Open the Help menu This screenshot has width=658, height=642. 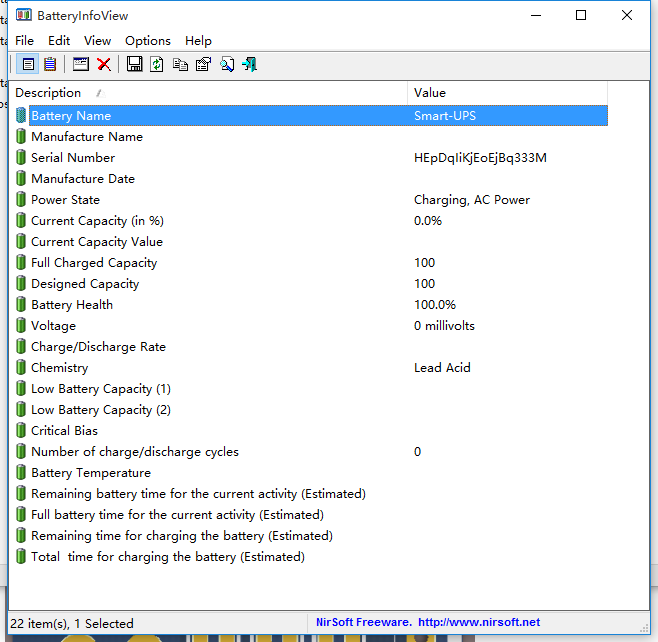198,41
